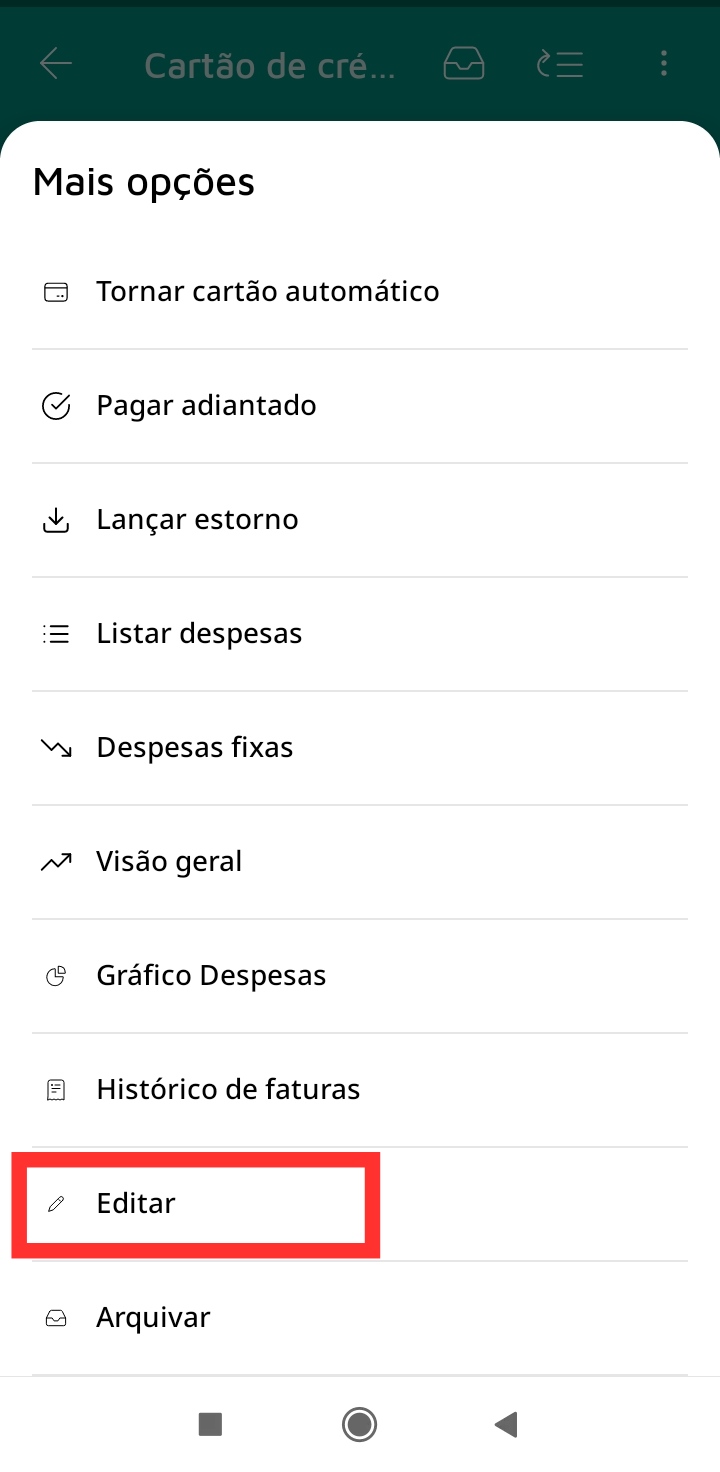Viewport: 720px width, 1472px height.
Task: Tap the card icon beside Tornar cartão automático
Action: click(x=56, y=292)
